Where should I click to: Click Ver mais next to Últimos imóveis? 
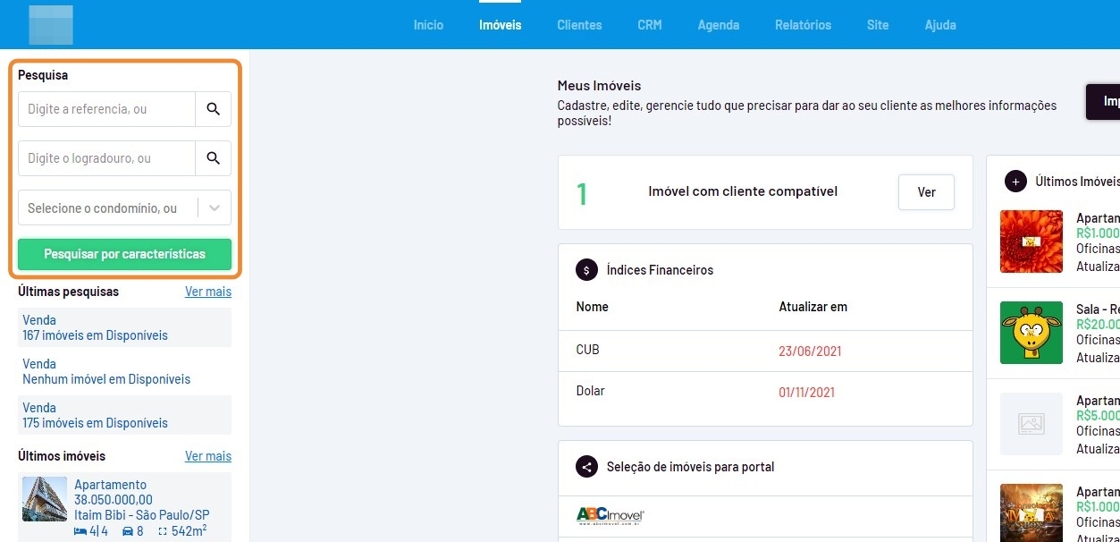208,456
